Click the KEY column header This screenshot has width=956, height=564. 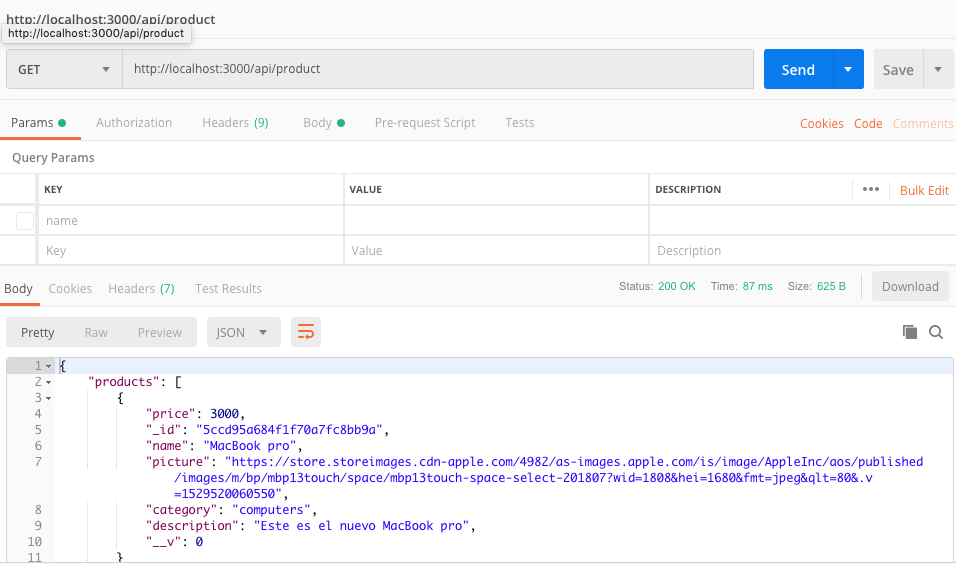point(53,190)
